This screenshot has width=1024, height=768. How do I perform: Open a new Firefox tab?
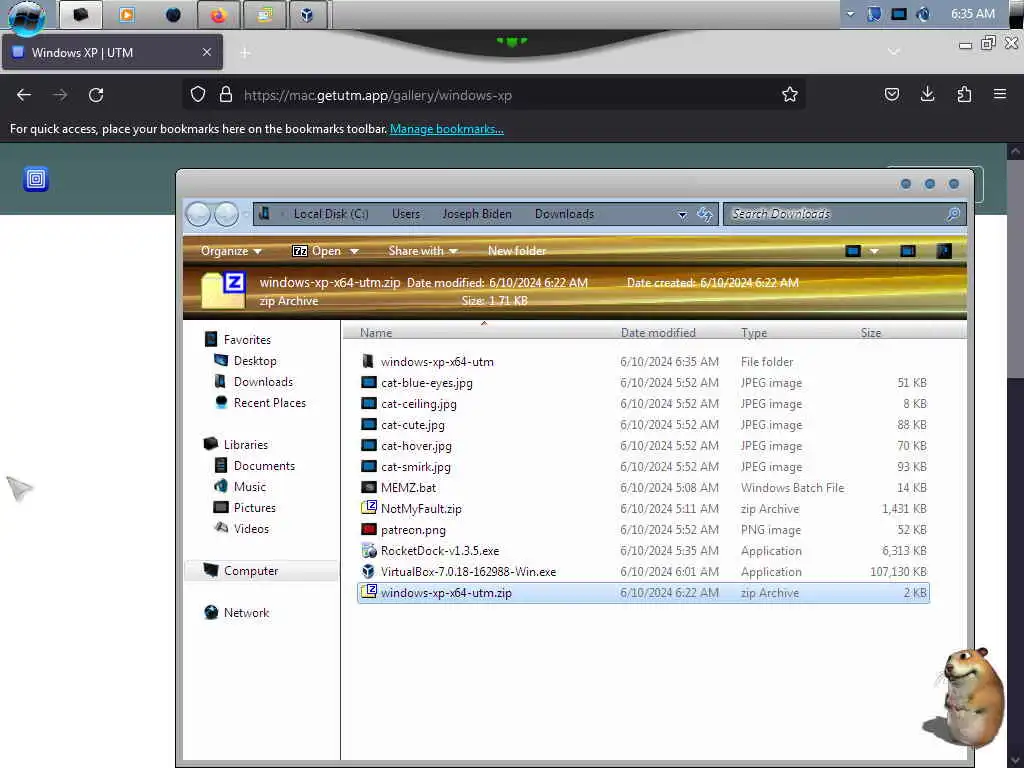[245, 53]
